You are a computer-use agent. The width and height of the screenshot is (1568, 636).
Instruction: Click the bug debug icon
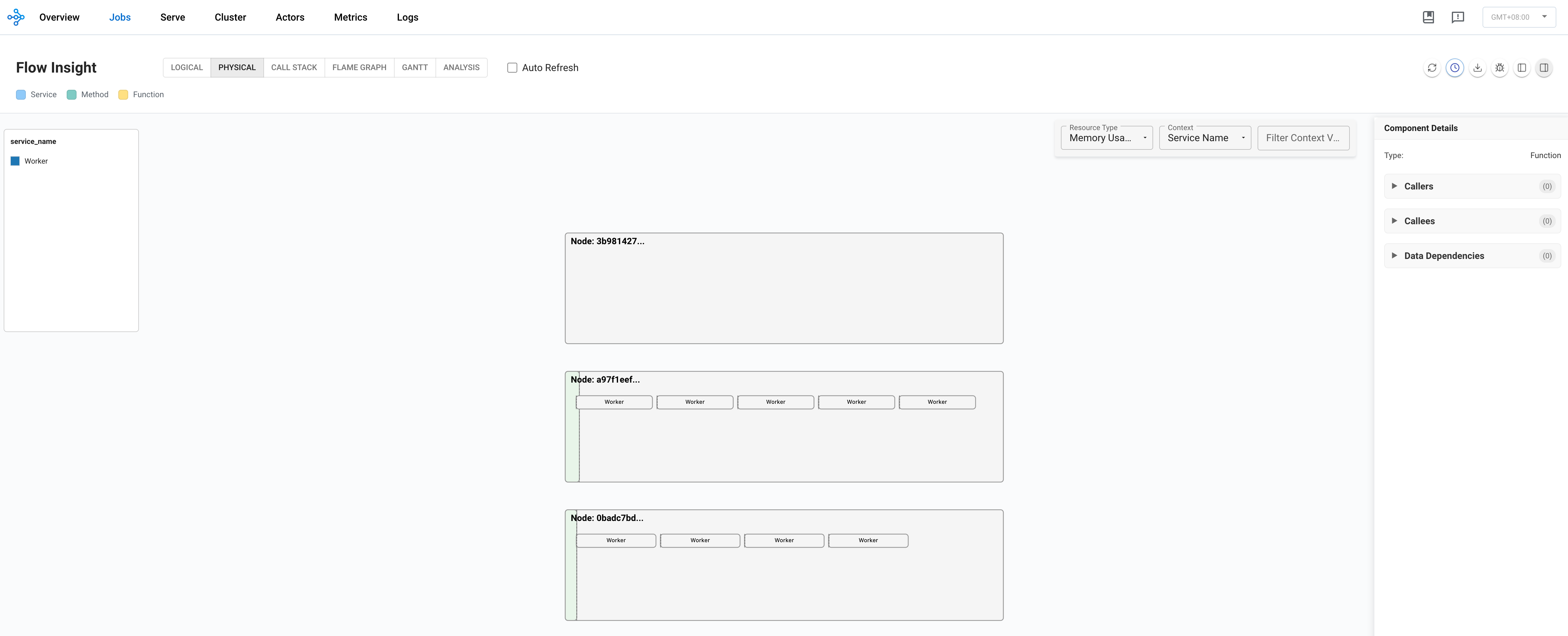1499,68
